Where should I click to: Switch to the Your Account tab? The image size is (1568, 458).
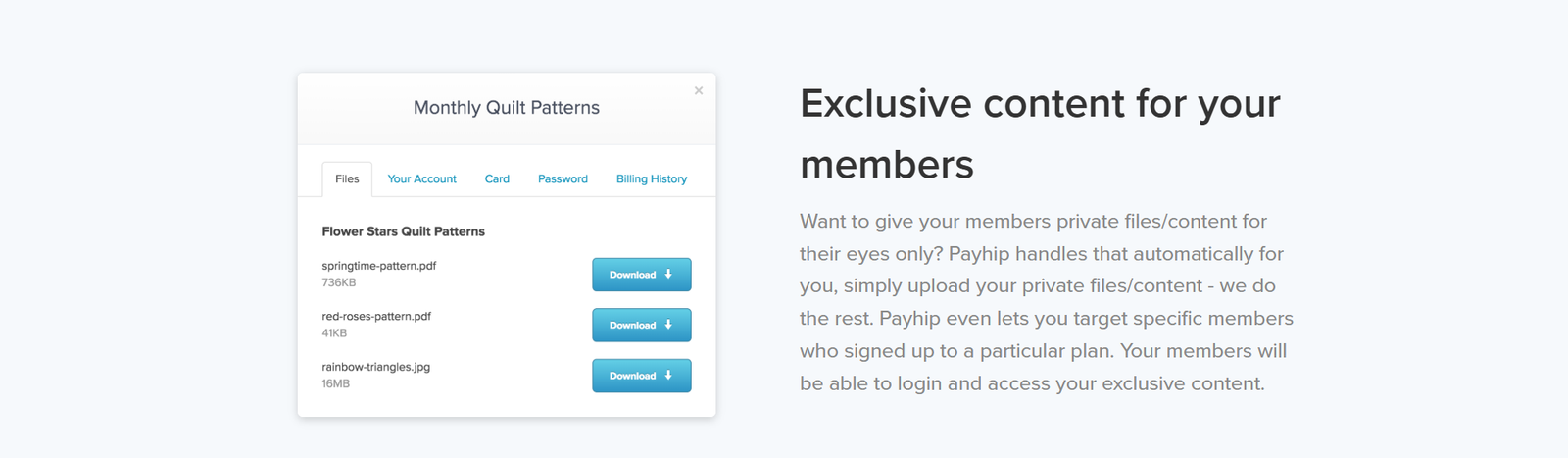[421, 179]
